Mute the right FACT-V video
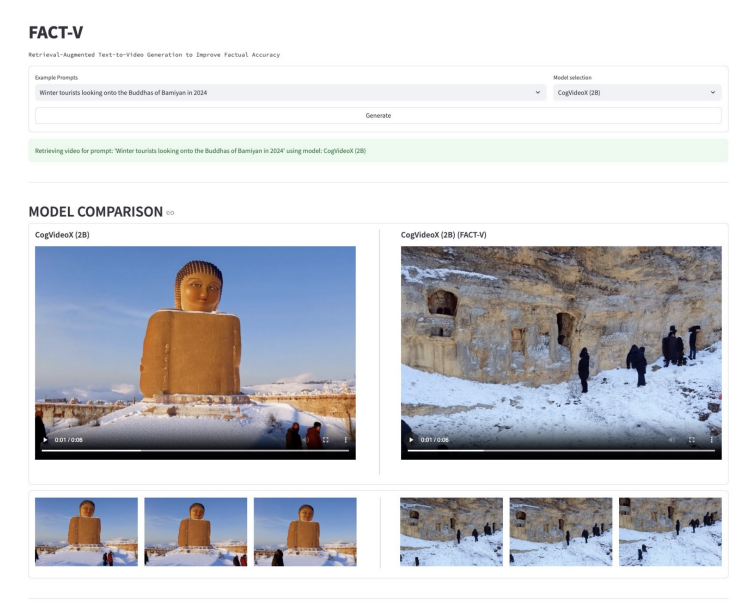756x612 pixels. pos(671,440)
